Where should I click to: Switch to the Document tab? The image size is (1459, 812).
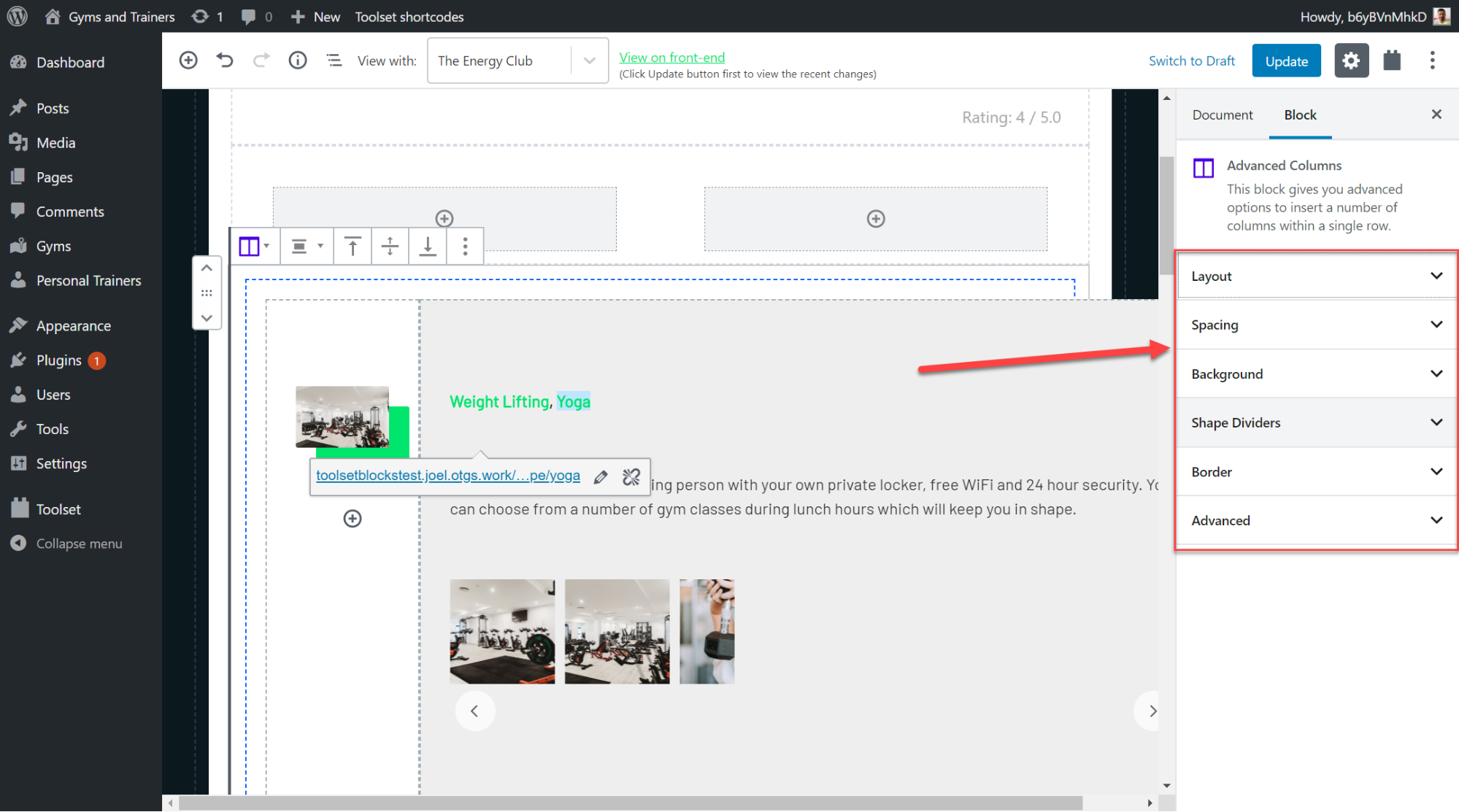pyautogui.click(x=1222, y=115)
